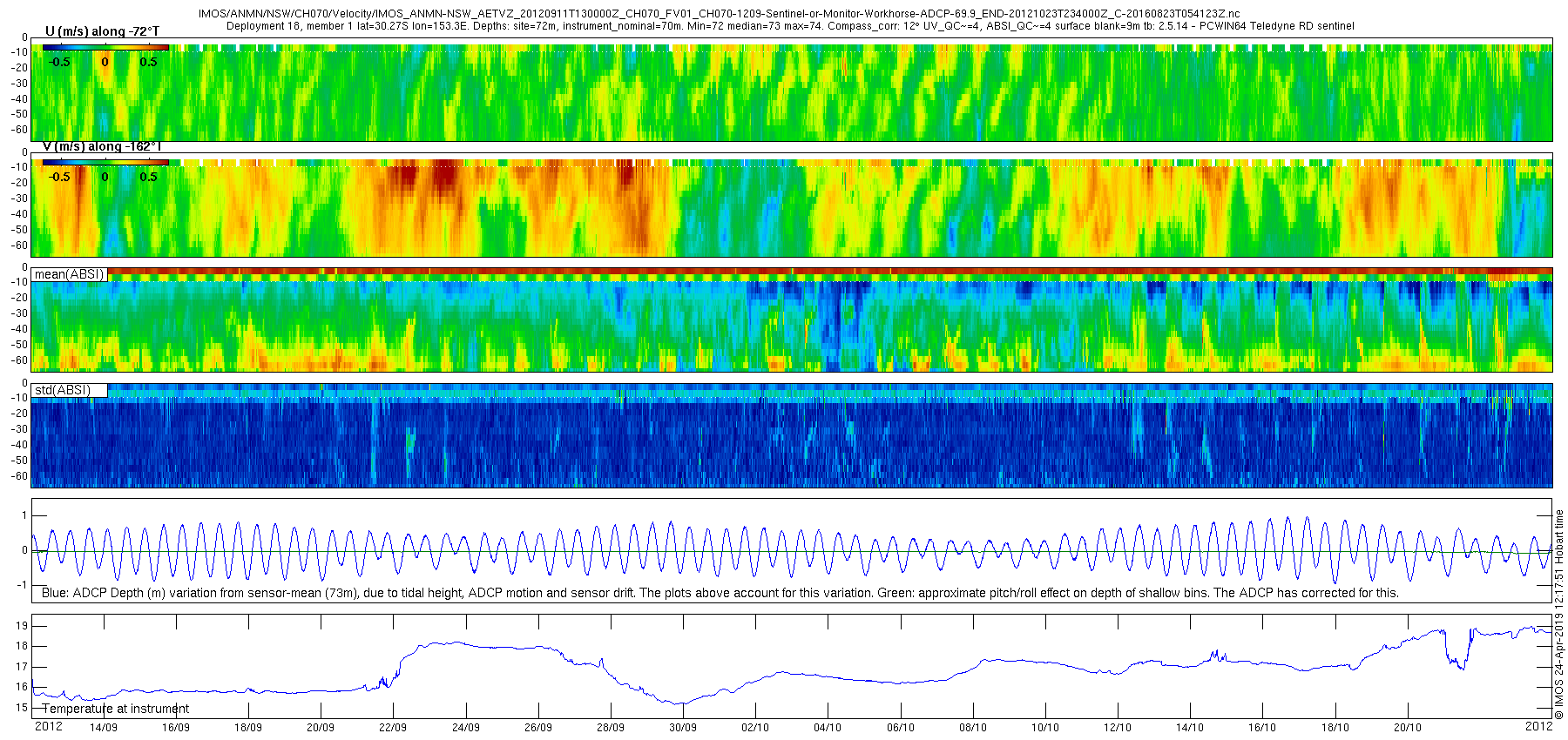Select the 'U (m/s) along -72°T' panel label
Image resolution: width=1568 pixels, height=740 pixels.
[102, 31]
